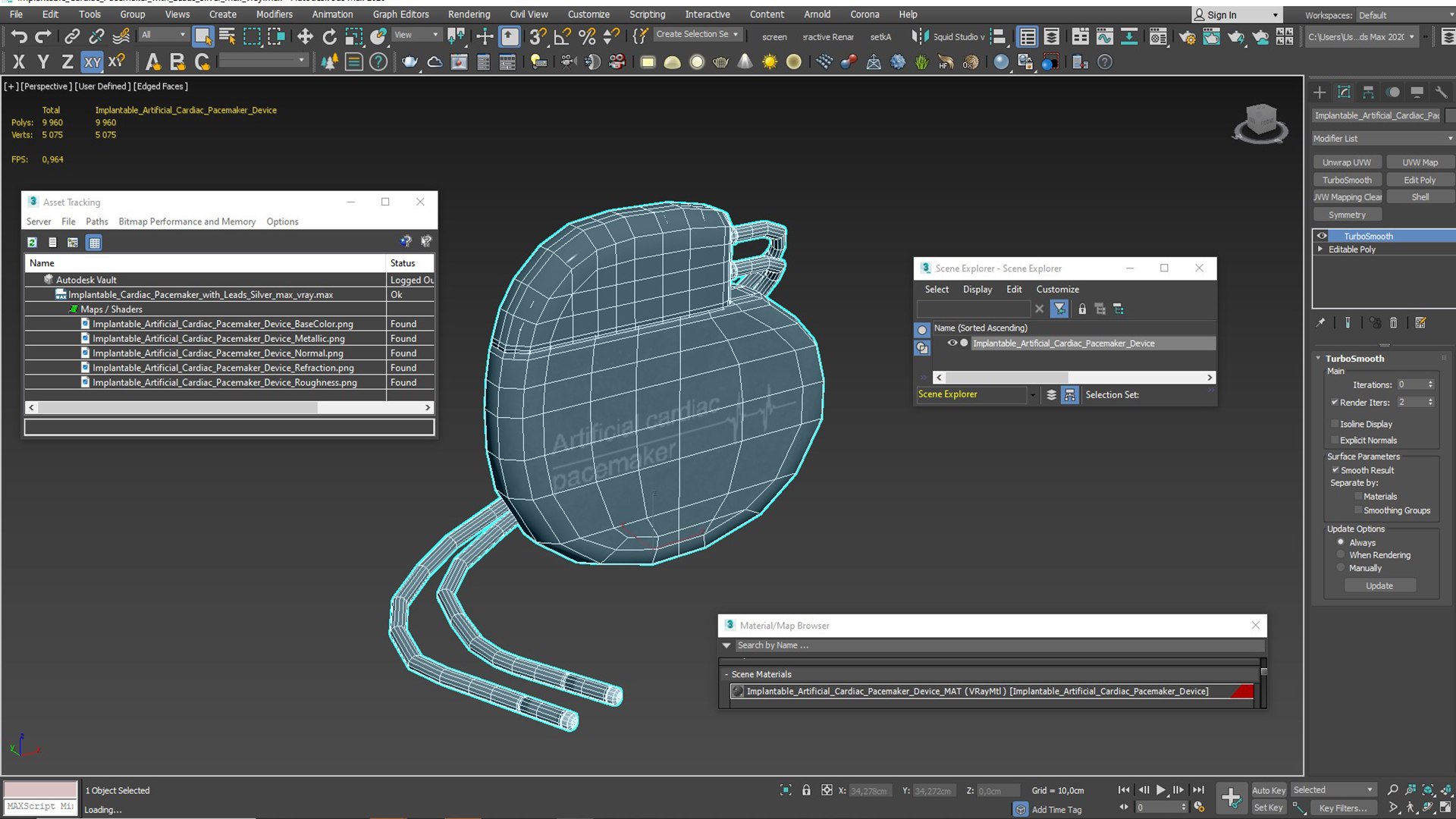Click the Teapot primitive icon
Image resolution: width=1456 pixels, height=819 pixels.
tap(720, 62)
